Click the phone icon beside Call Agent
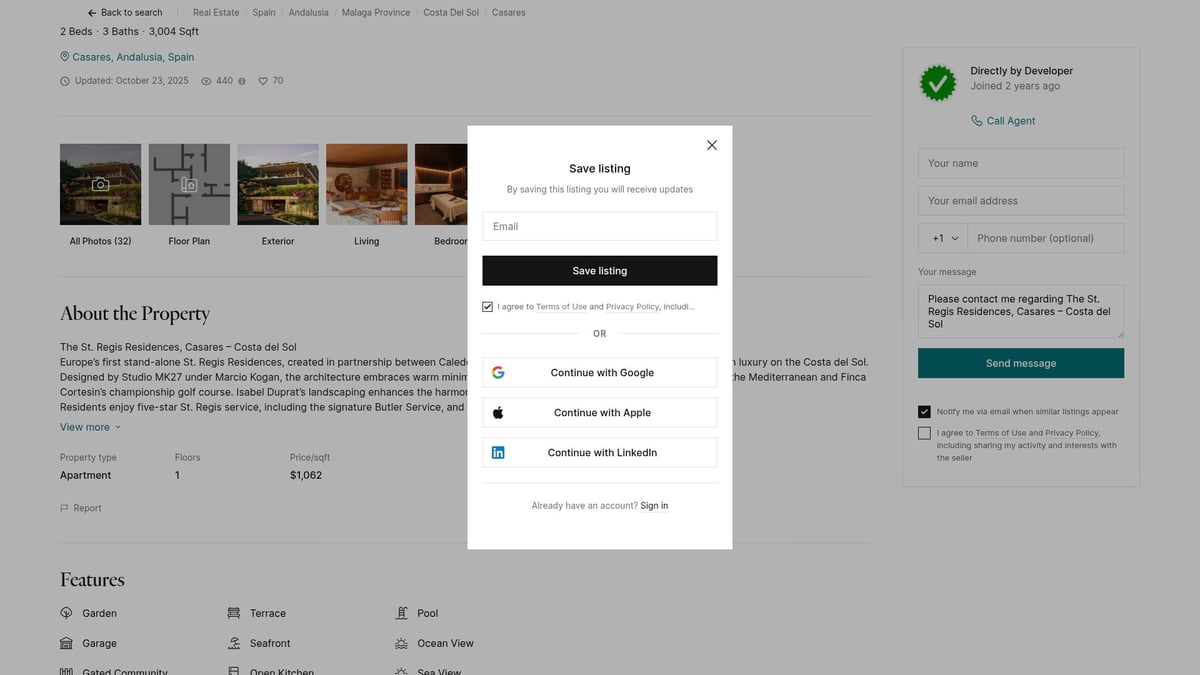Viewport: 1200px width, 675px height. (x=976, y=121)
